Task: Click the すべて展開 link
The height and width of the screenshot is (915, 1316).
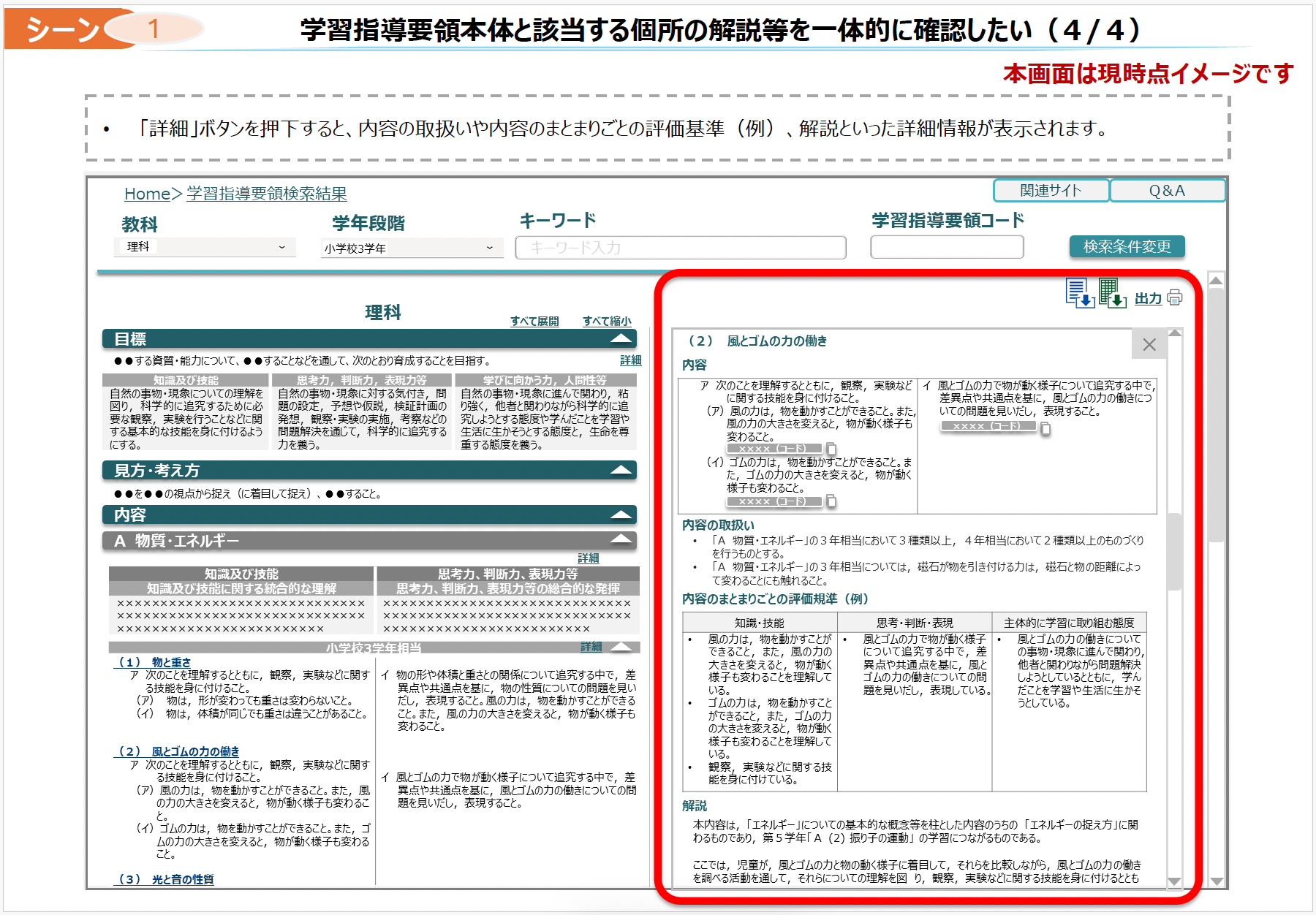Action: 534,321
